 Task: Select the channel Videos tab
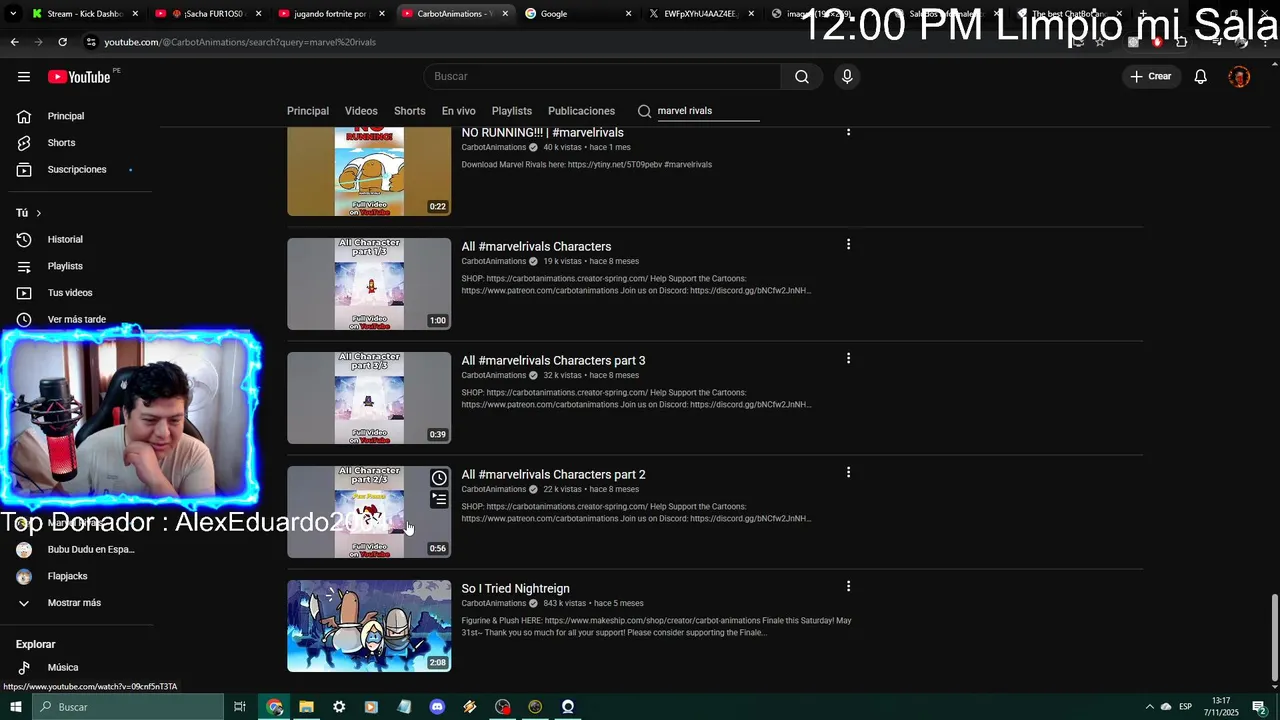(x=361, y=111)
